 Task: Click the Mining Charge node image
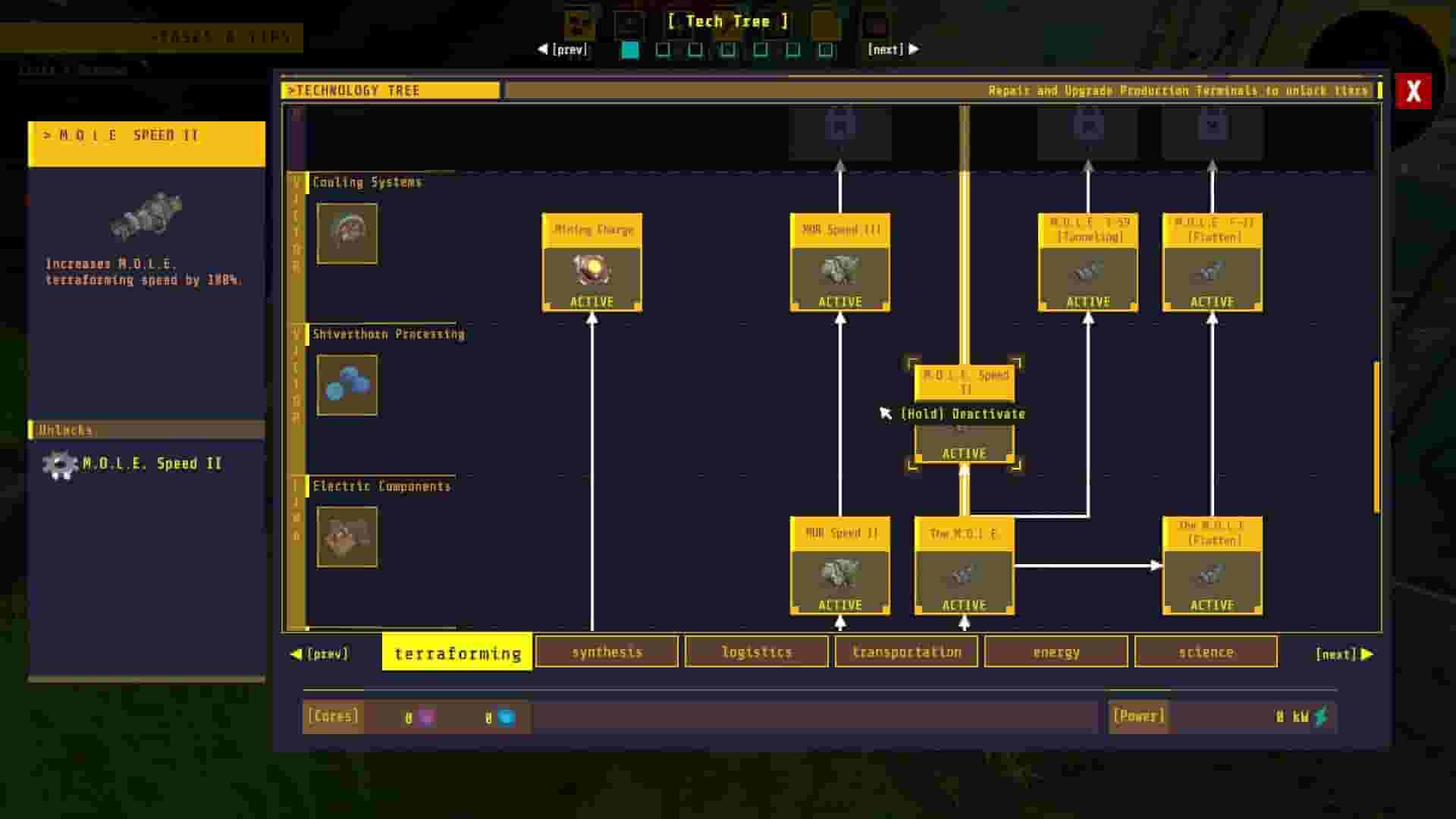tap(591, 271)
